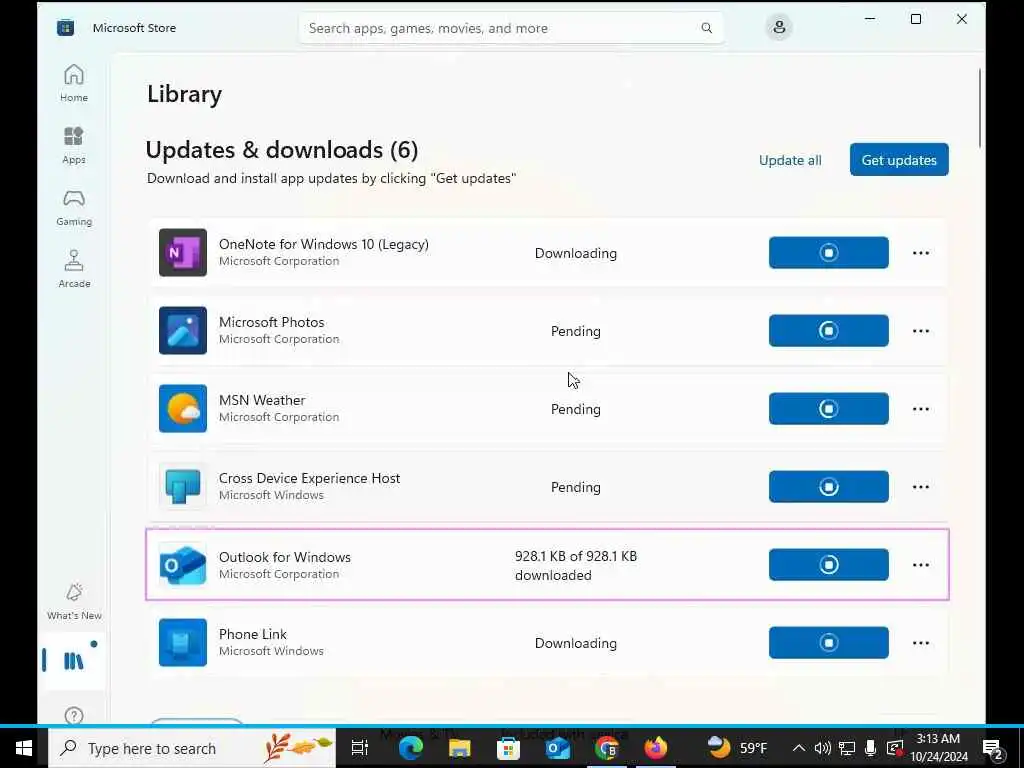Launch Microsoft Edge from taskbar

pos(411,748)
